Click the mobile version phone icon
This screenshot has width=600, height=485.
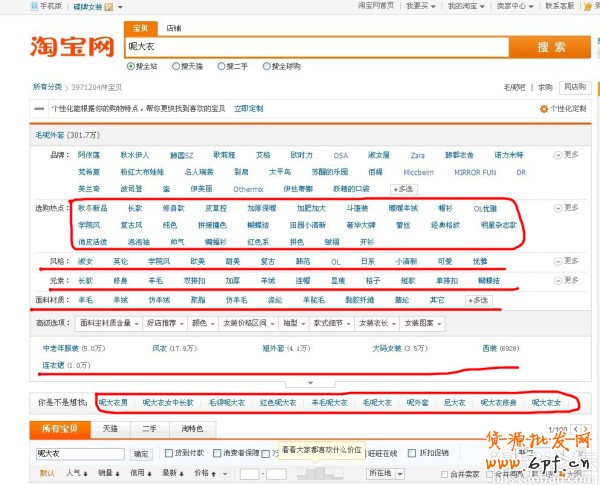click(x=34, y=5)
